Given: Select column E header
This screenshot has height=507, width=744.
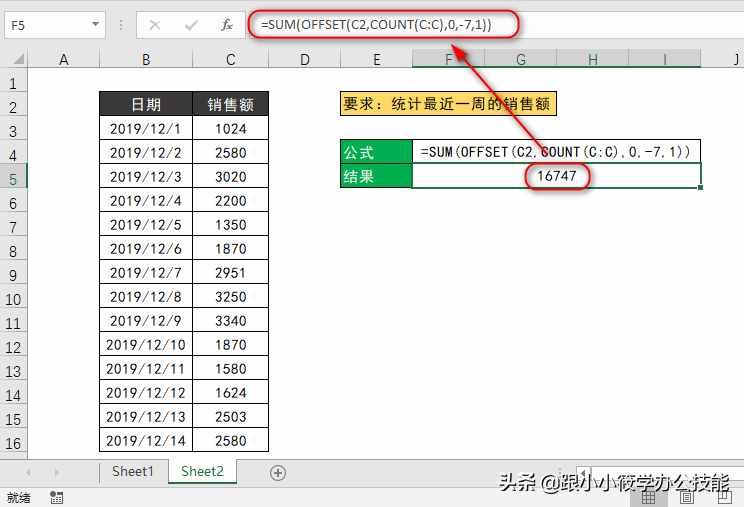Looking at the screenshot, I should [376, 59].
